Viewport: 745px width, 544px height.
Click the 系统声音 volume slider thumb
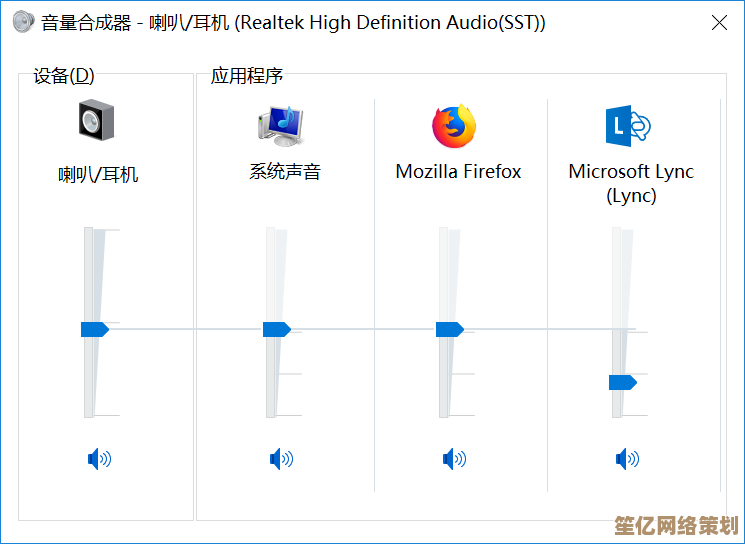[x=276, y=329]
